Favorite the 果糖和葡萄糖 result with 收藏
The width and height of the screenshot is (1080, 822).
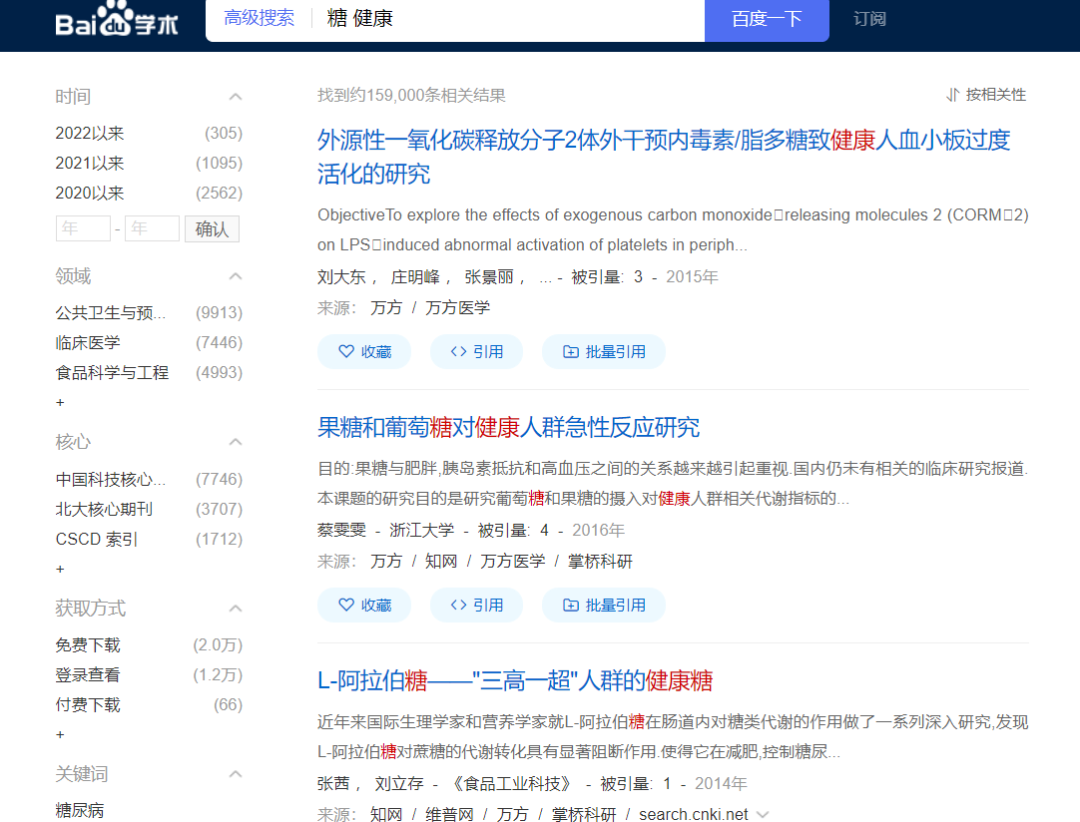pos(365,605)
